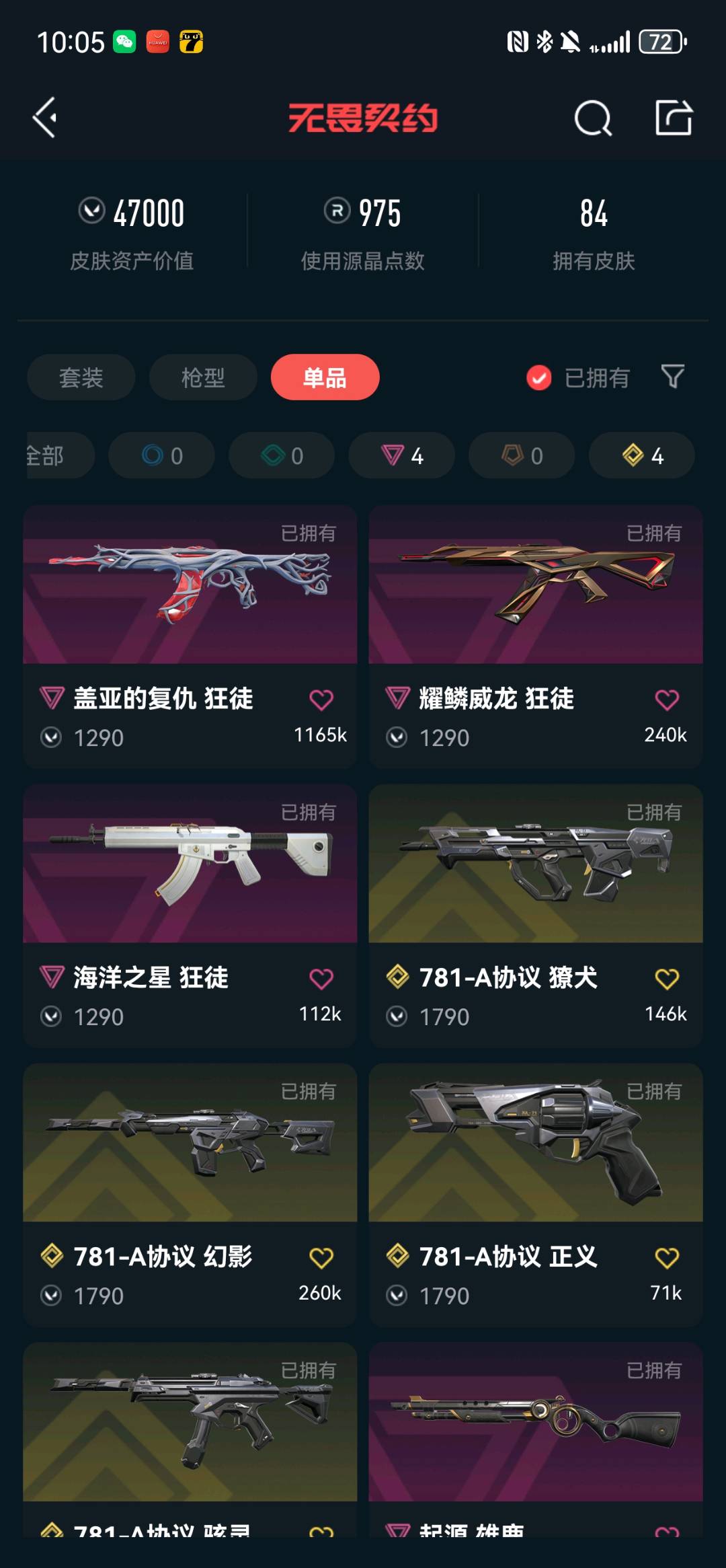The height and width of the screenshot is (1568, 726).
Task: Open the 781-A协议 正义 revolver image
Action: click(536, 1143)
